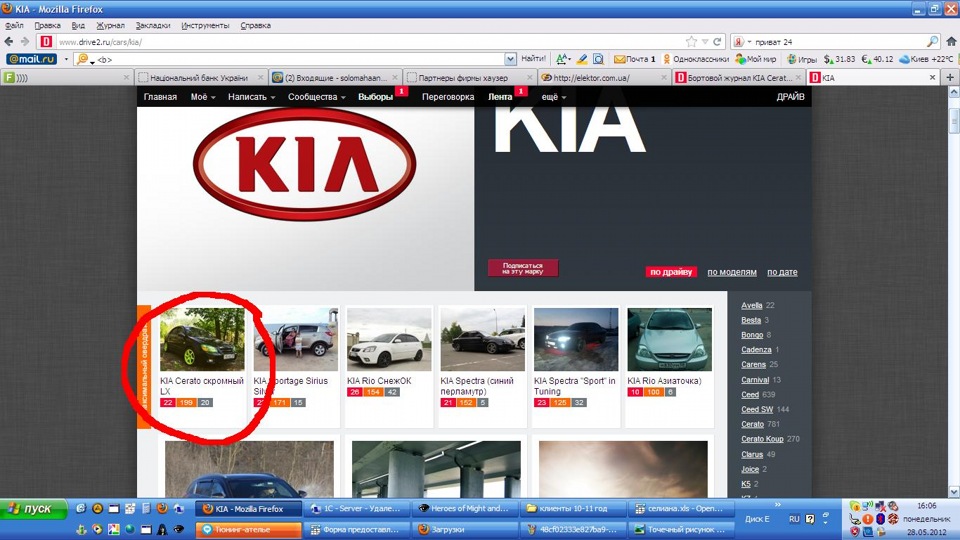Viewport: 960px width, 540px height.
Task: Open the Справка menu
Action: (255, 25)
